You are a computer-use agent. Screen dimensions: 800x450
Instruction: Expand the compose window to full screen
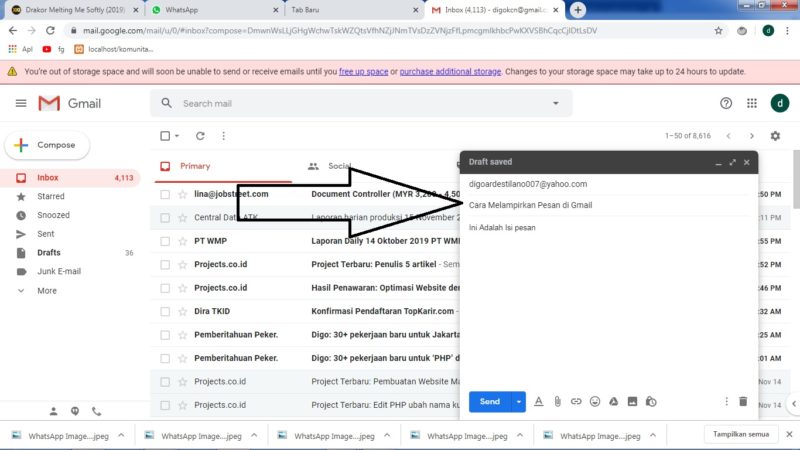(733, 163)
